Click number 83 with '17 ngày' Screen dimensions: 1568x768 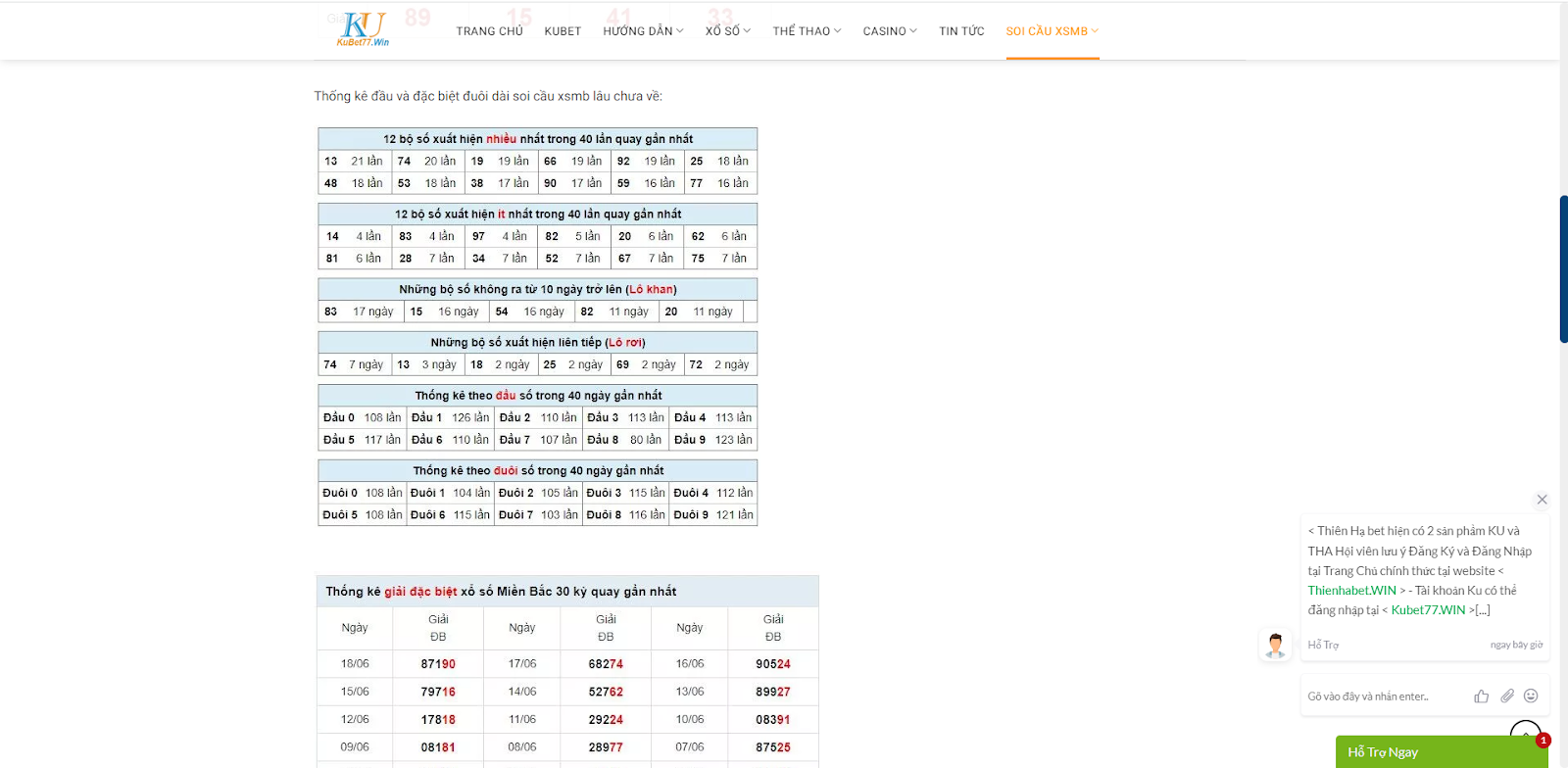point(359,312)
